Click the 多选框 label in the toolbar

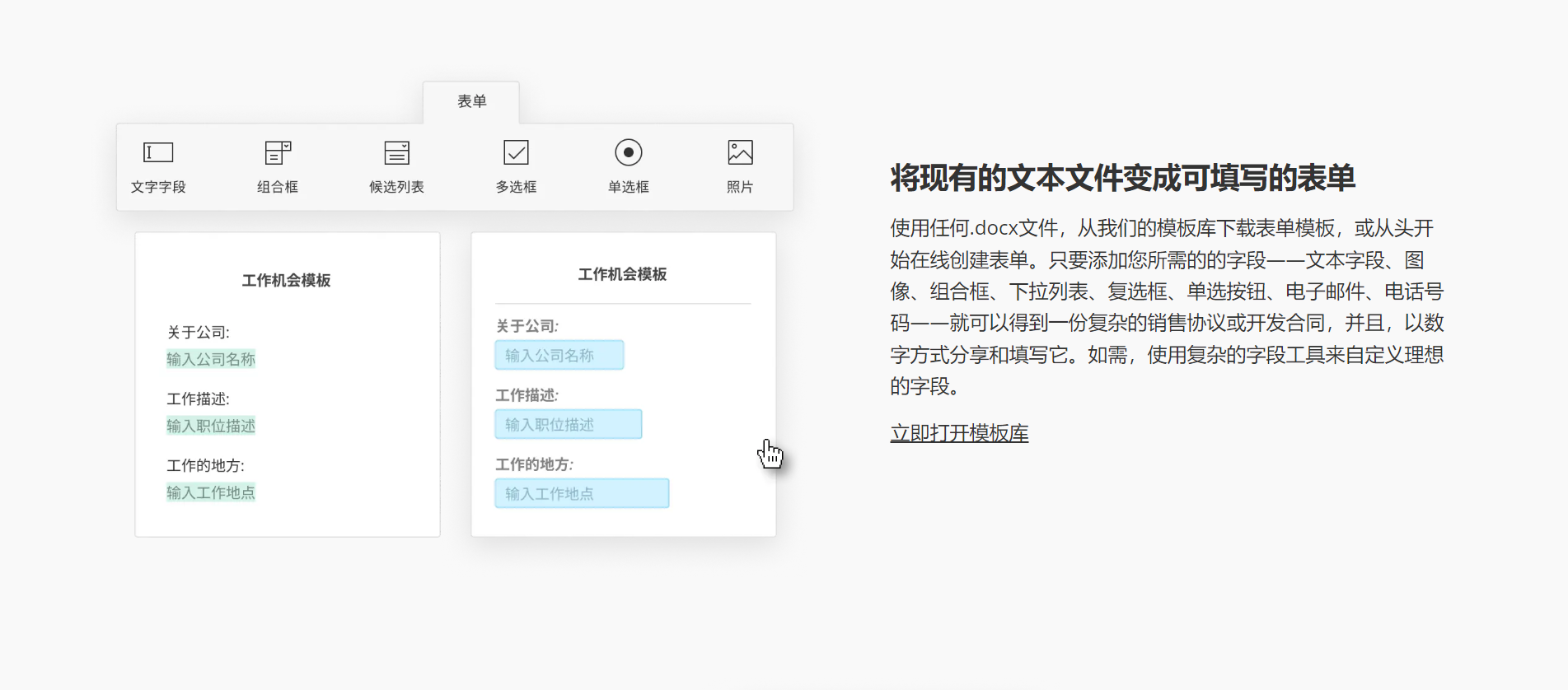pyautogui.click(x=516, y=187)
